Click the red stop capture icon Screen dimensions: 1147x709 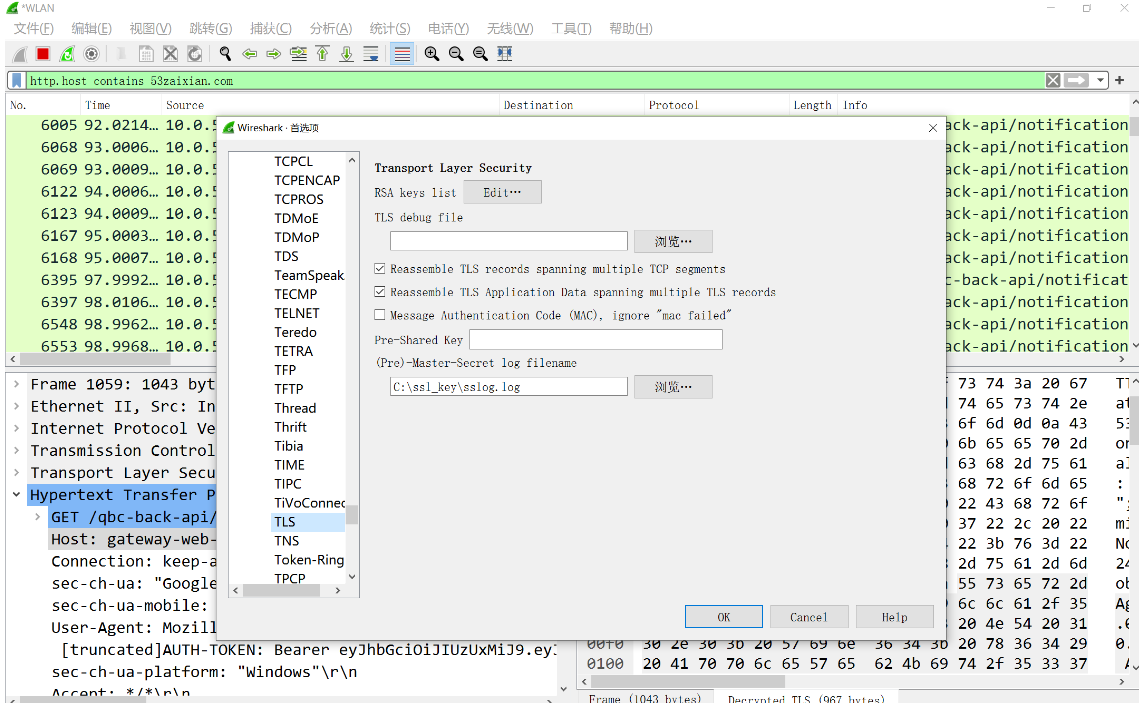pyautogui.click(x=43, y=53)
